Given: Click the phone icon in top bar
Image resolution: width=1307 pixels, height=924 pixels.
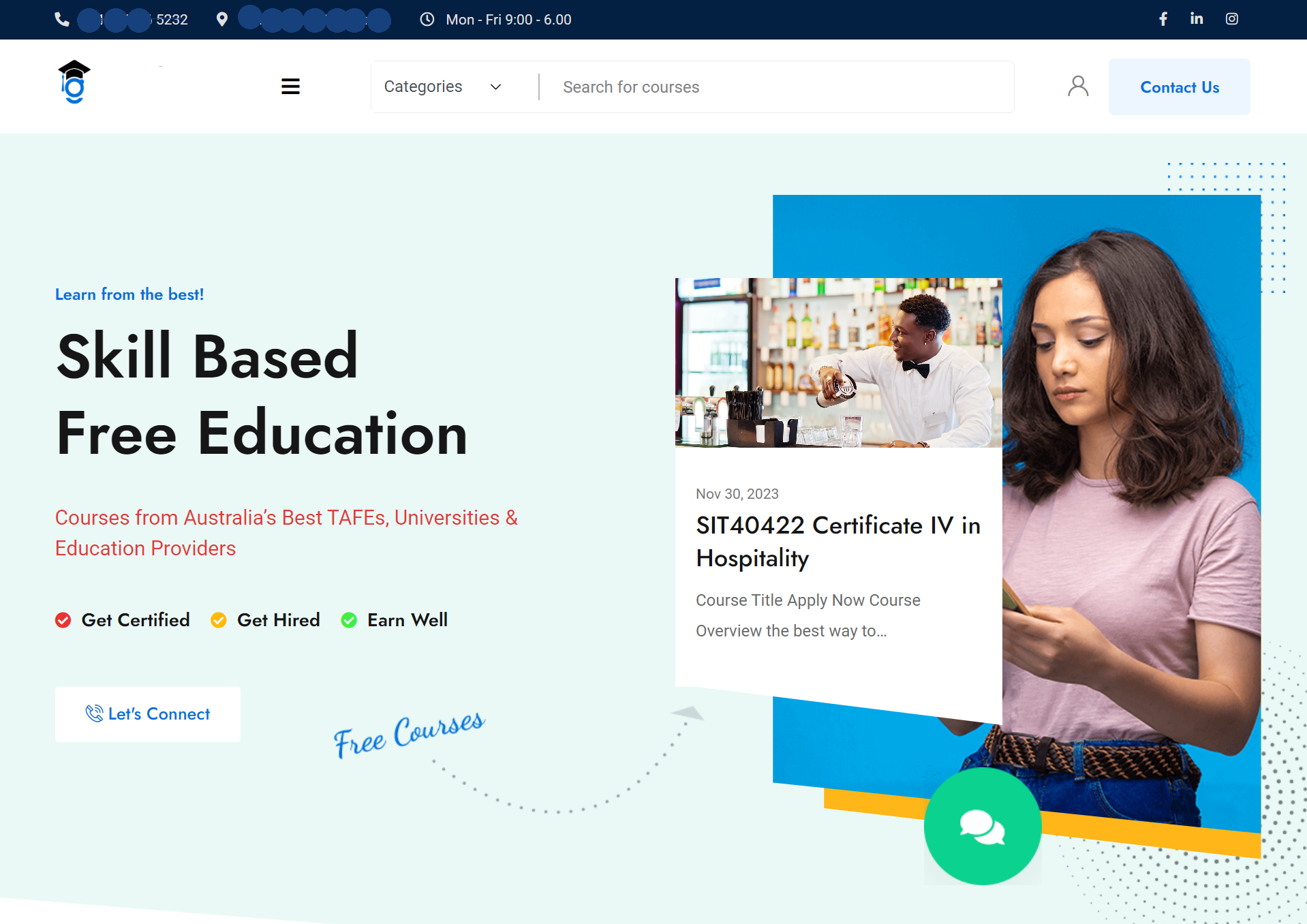Looking at the screenshot, I should [62, 20].
